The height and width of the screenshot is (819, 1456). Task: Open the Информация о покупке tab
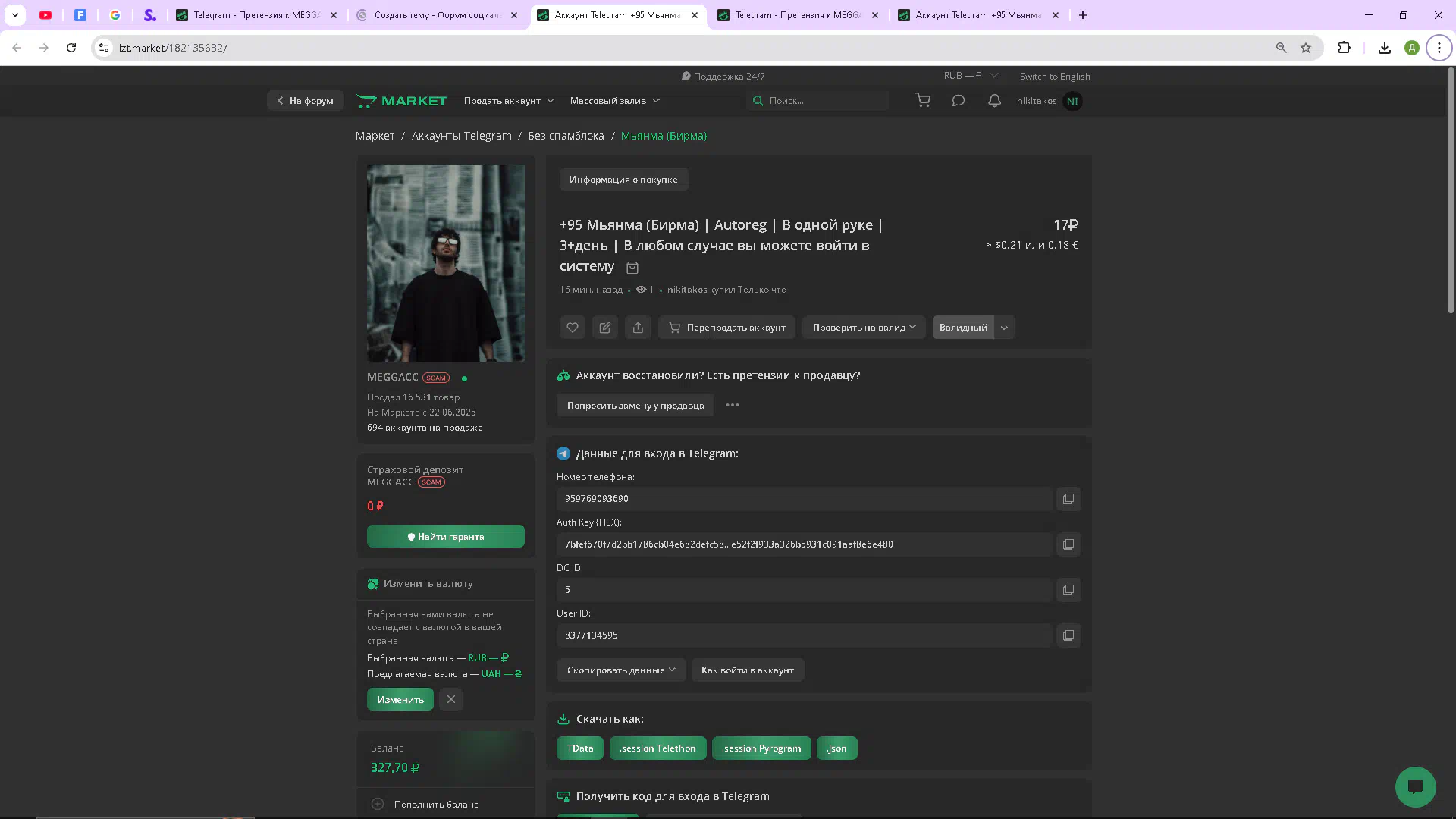(623, 180)
